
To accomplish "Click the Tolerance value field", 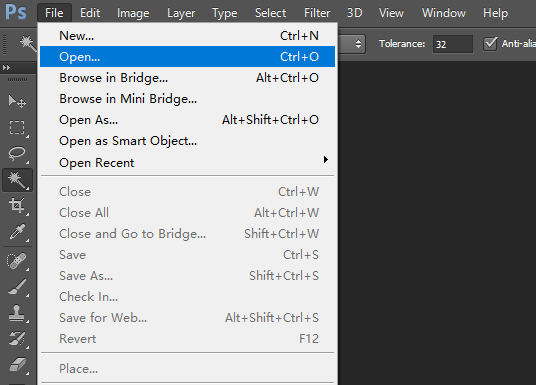I will pos(453,44).
